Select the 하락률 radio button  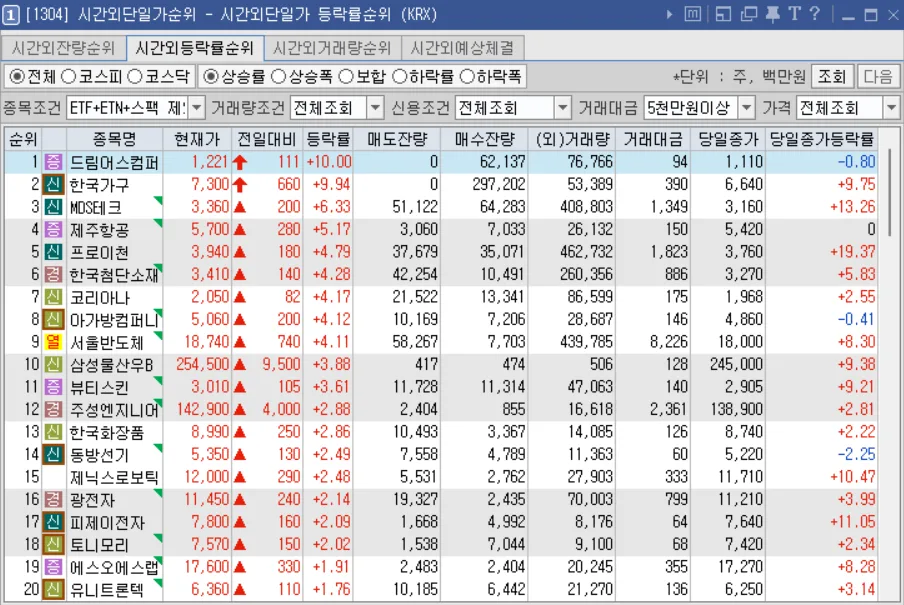[399, 77]
